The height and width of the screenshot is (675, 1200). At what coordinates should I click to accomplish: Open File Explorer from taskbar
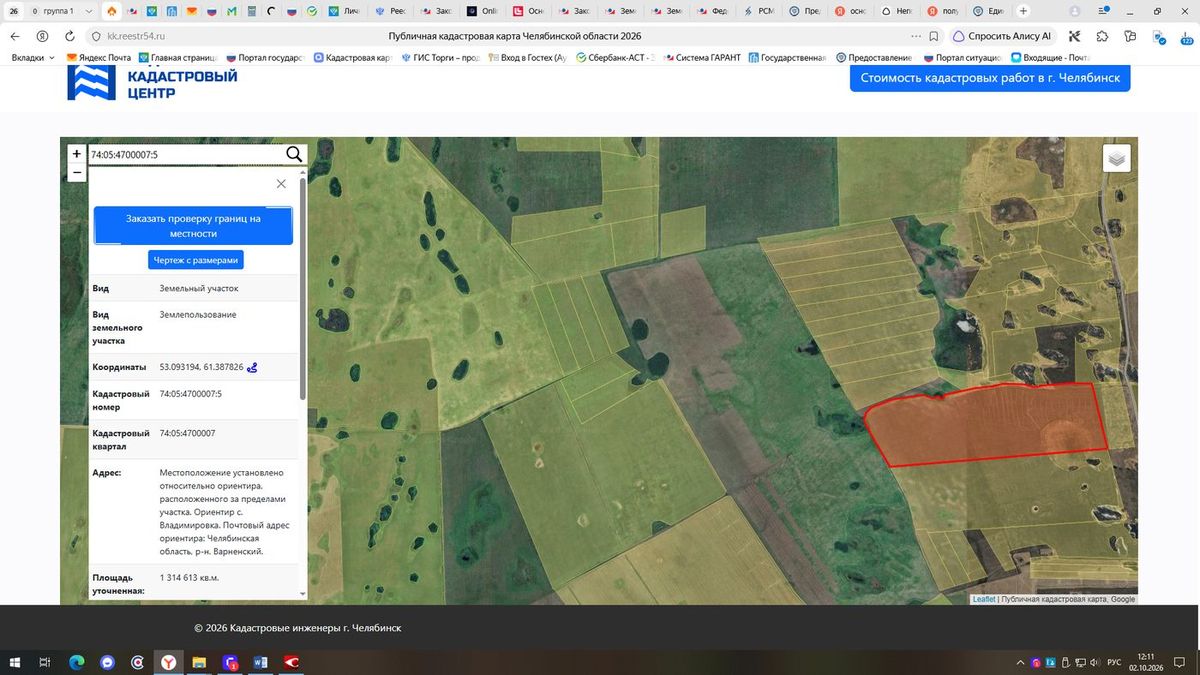tap(199, 662)
